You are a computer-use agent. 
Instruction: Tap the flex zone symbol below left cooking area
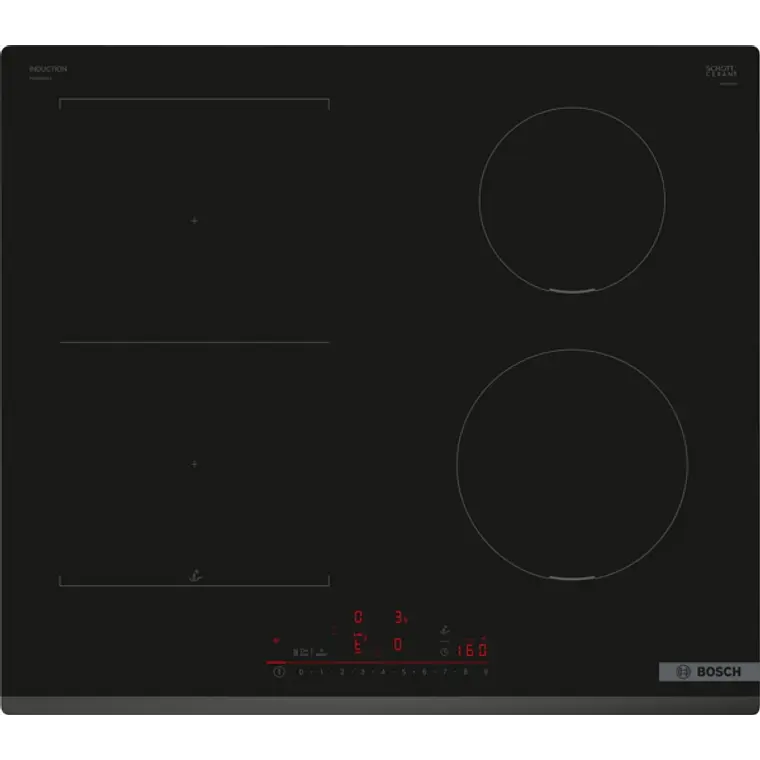pyautogui.click(x=194, y=577)
